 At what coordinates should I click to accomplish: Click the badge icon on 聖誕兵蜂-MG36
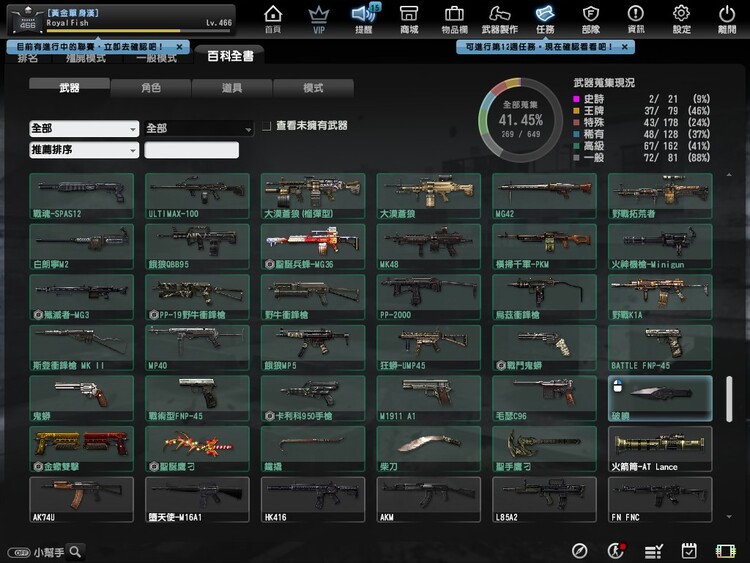[x=269, y=264]
